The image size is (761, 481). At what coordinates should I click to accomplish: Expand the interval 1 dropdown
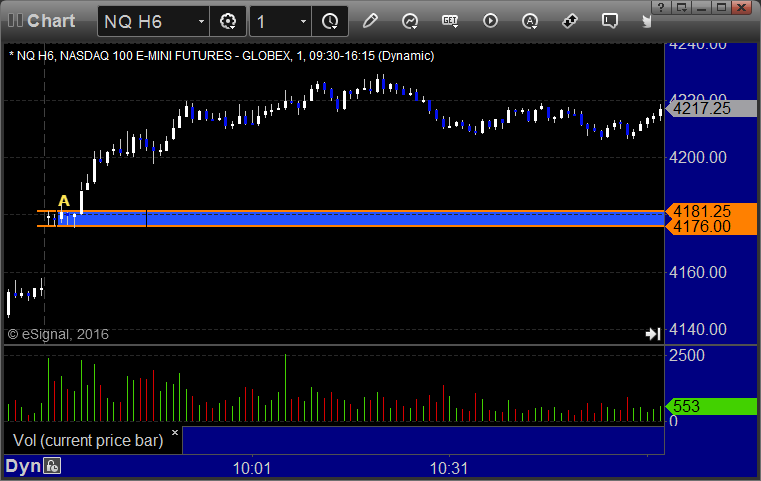pos(303,21)
